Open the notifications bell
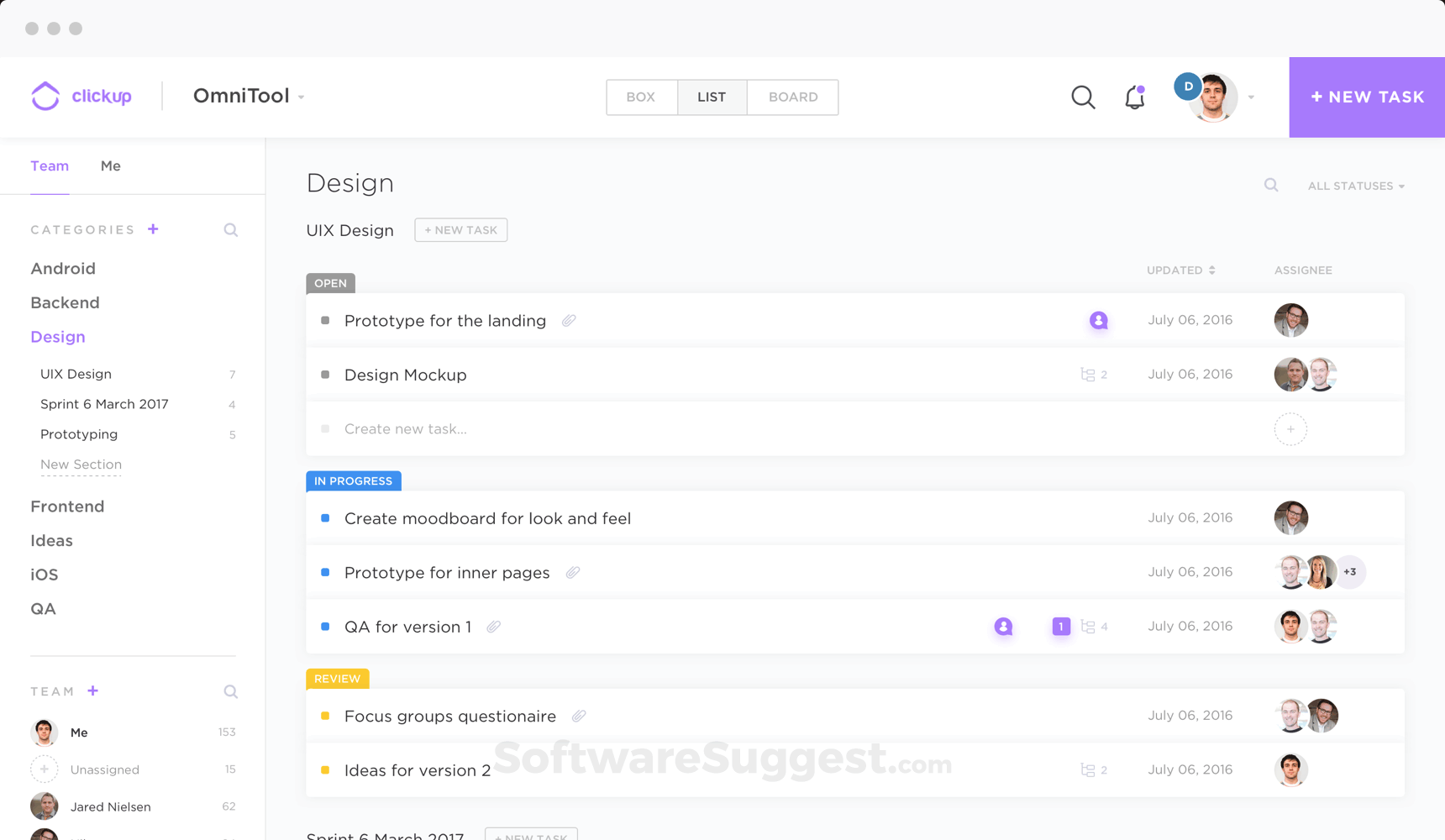The height and width of the screenshot is (840, 1445). pyautogui.click(x=1134, y=97)
